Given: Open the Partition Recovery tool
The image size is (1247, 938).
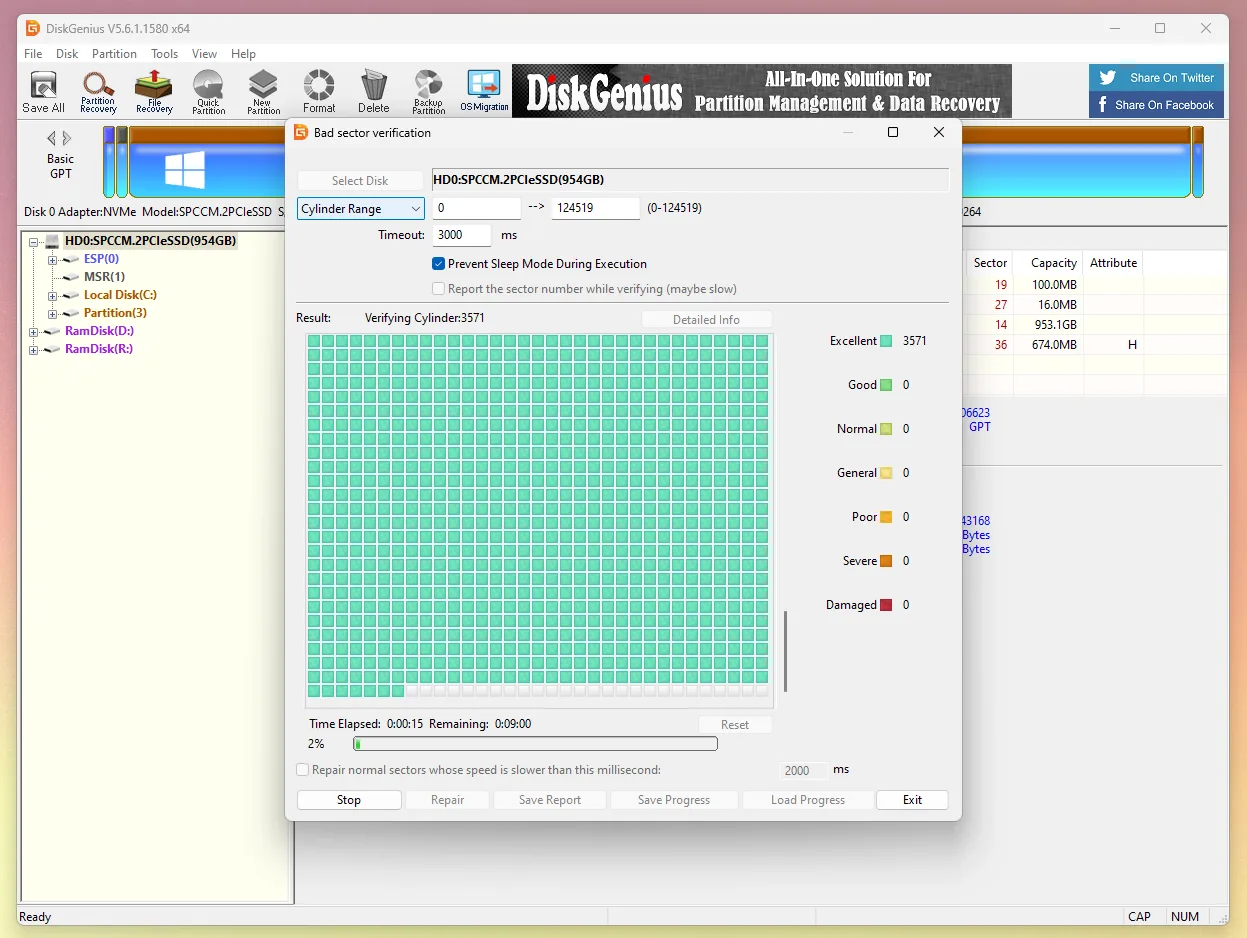Looking at the screenshot, I should coord(97,91).
